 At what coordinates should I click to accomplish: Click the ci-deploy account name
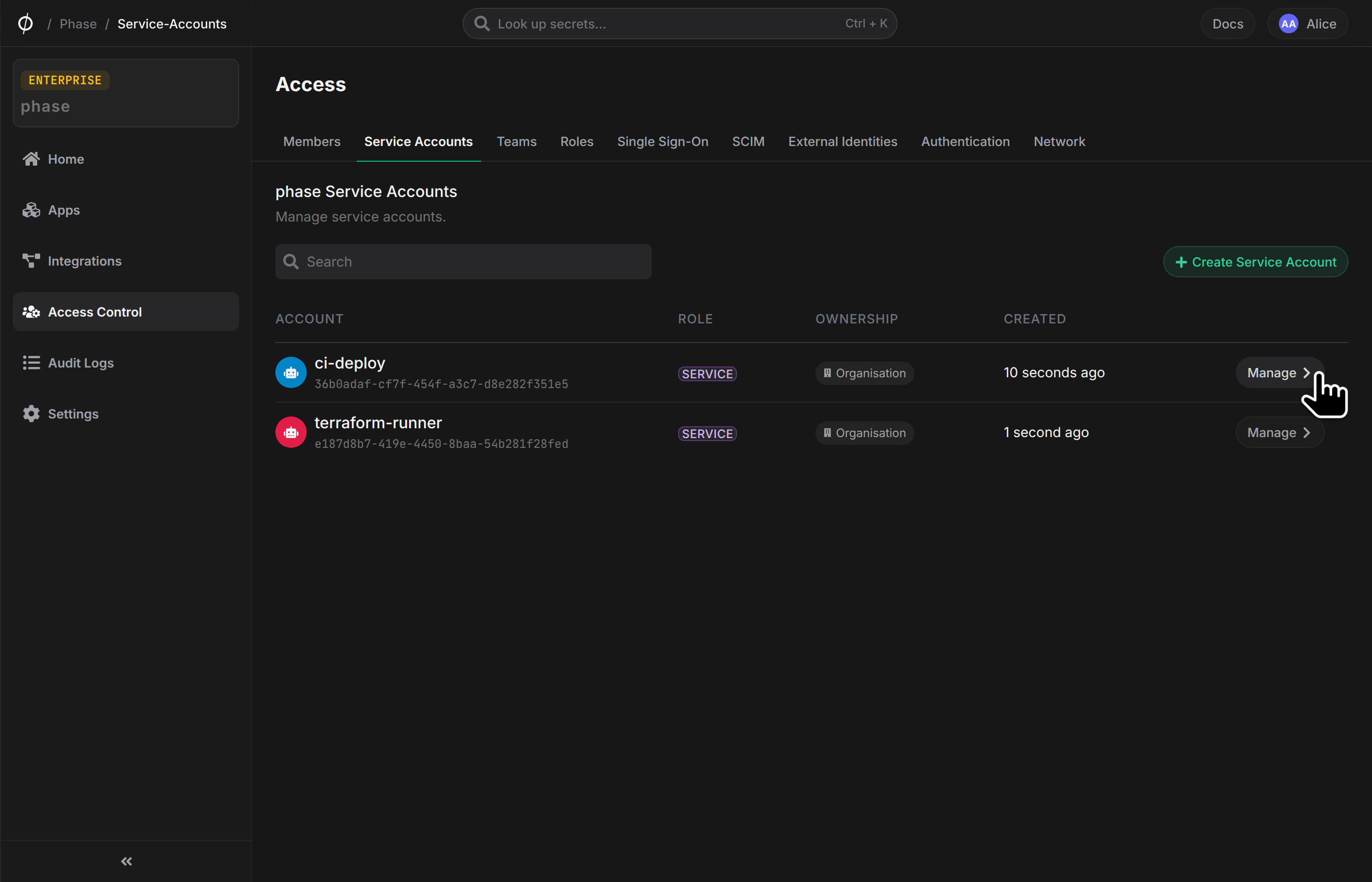[349, 363]
